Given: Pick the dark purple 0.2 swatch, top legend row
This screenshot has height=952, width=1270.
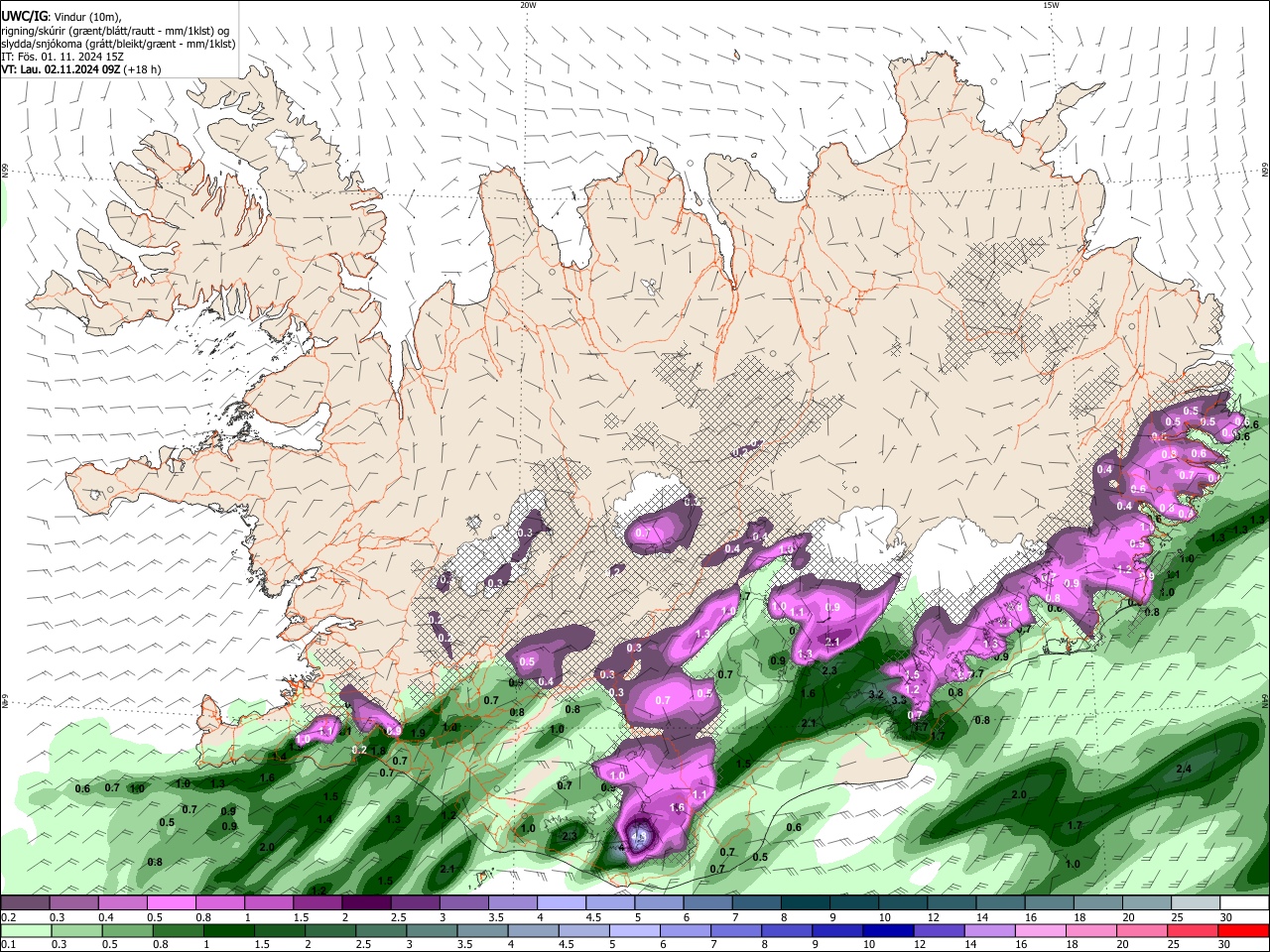Looking at the screenshot, I should click(x=25, y=903).
